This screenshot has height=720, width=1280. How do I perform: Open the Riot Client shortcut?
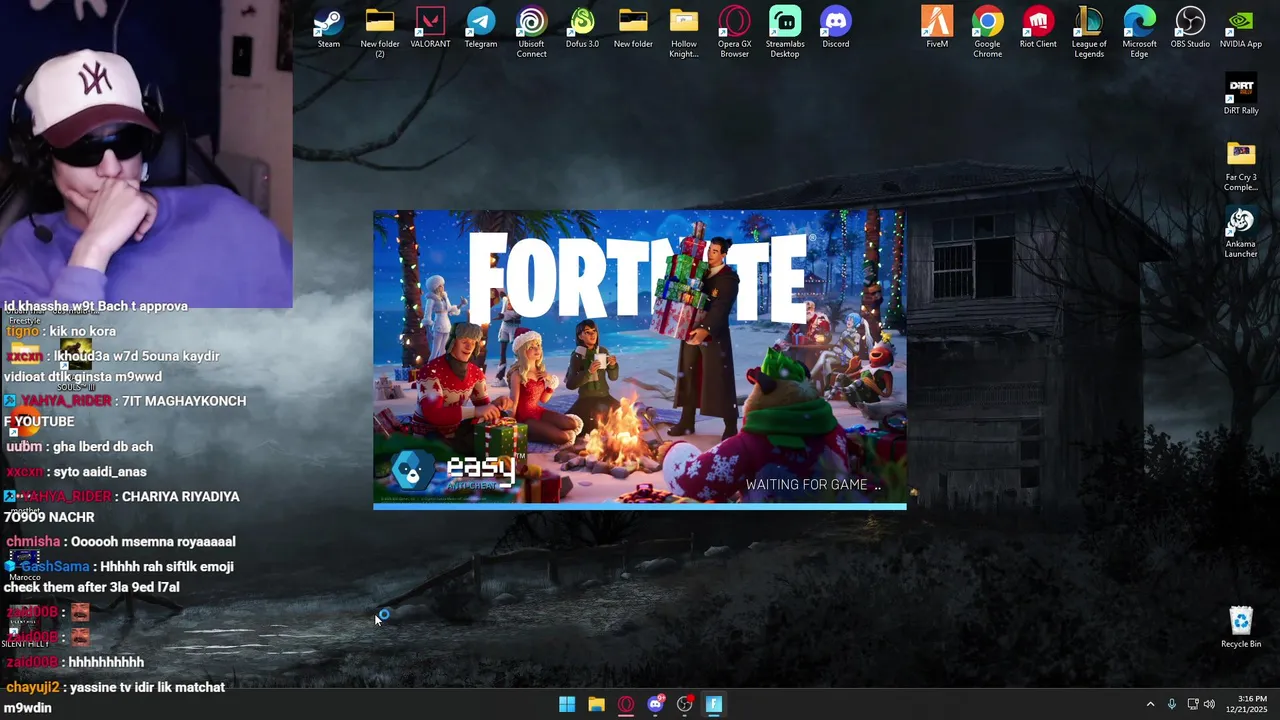[x=1038, y=28]
